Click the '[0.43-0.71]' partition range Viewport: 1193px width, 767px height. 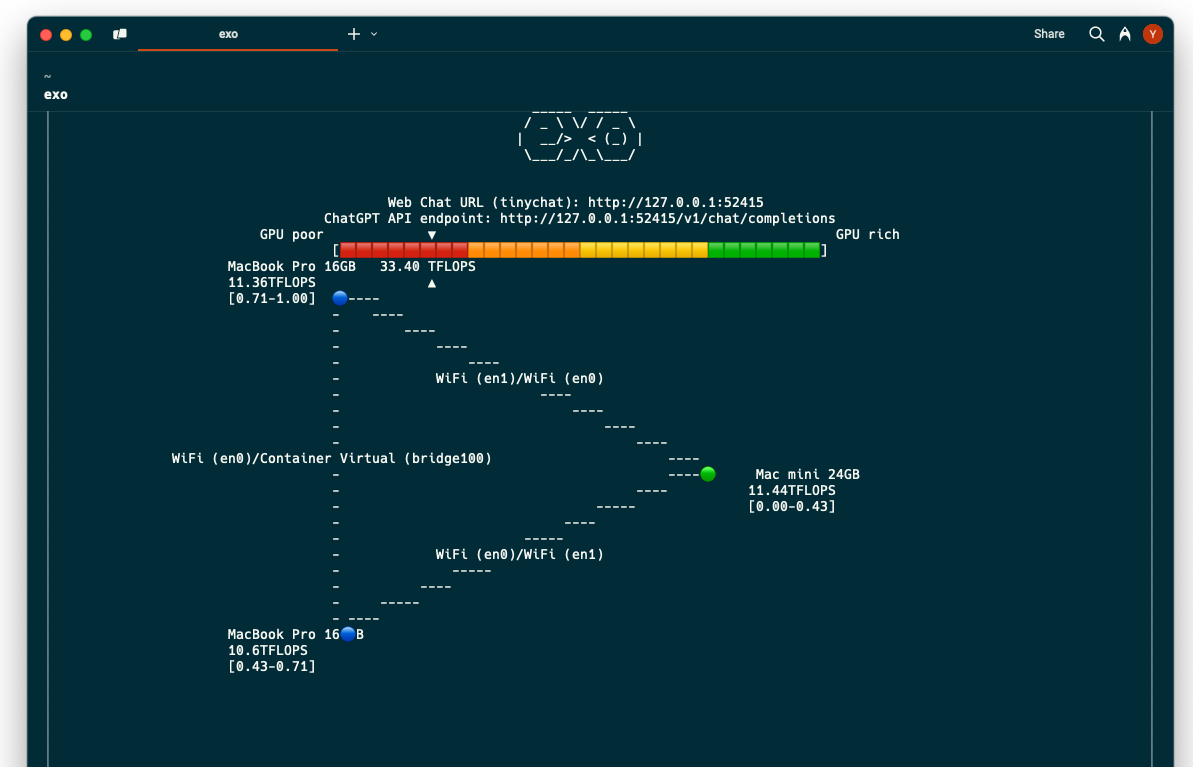pos(272,666)
